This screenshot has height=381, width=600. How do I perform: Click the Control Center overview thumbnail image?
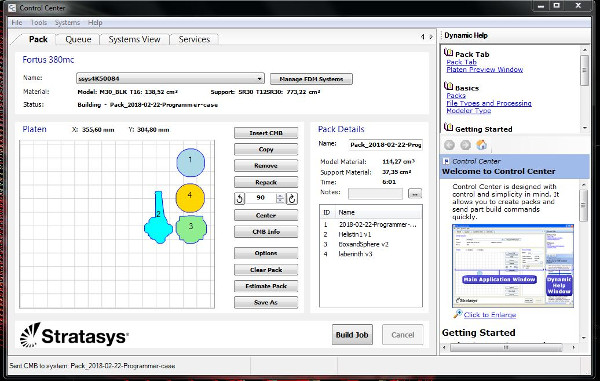(x=513, y=266)
